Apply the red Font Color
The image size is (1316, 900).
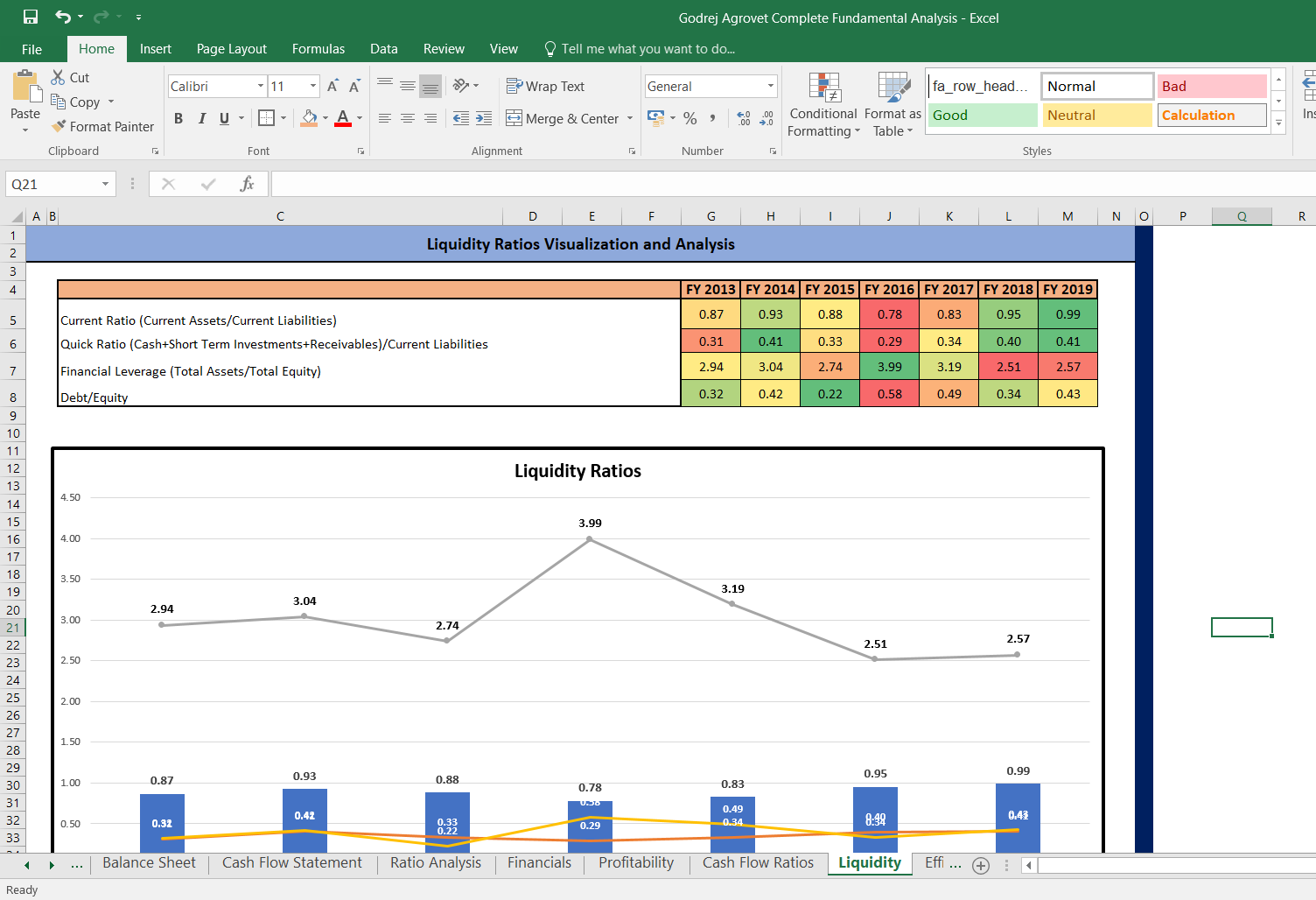click(343, 117)
